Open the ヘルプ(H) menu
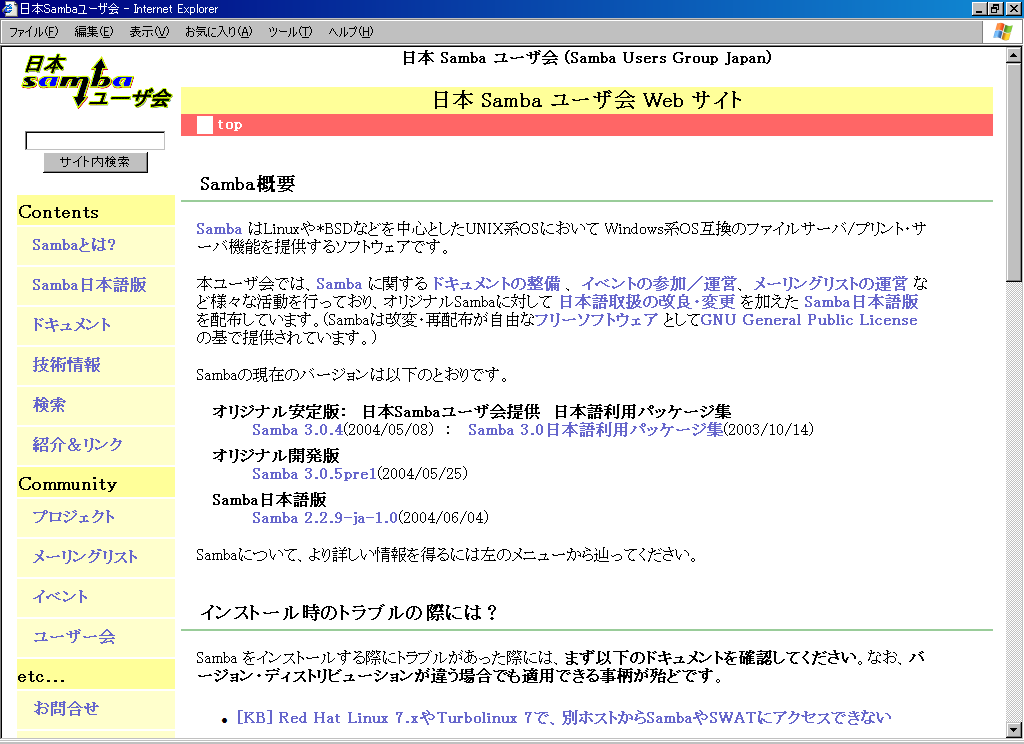Viewport: 1024px width, 744px height. click(x=351, y=31)
